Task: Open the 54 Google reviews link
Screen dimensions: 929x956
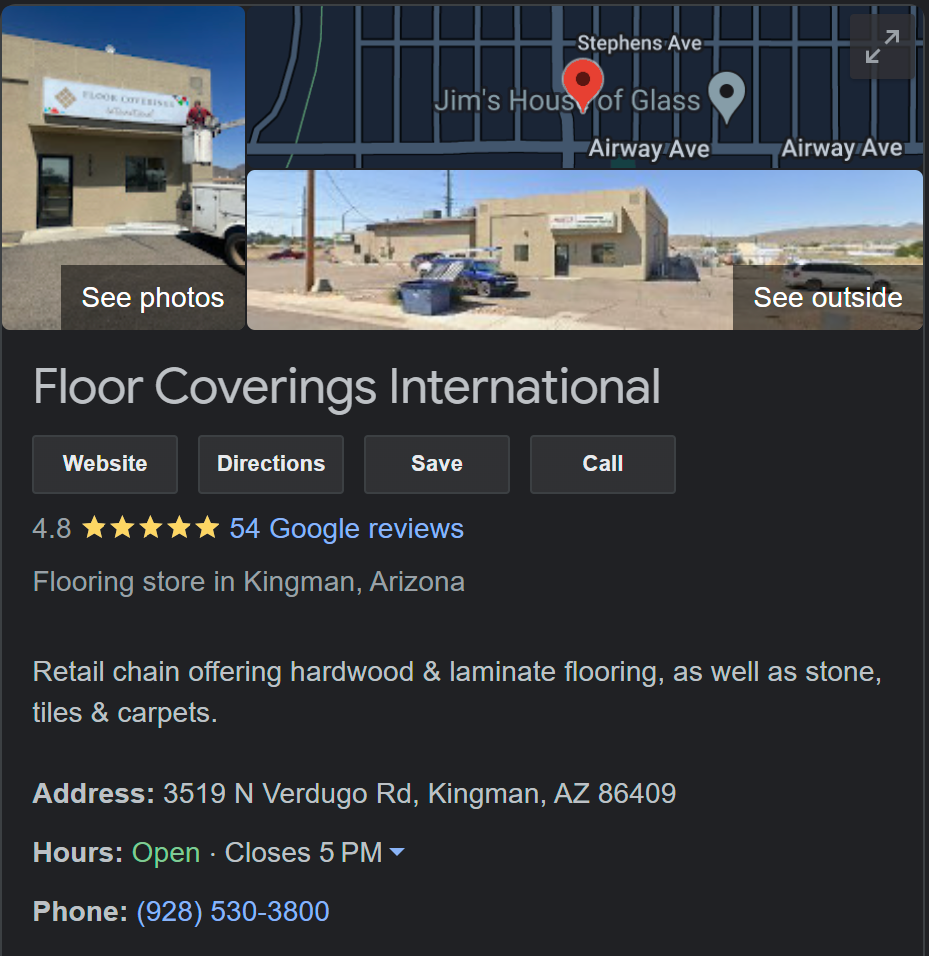Action: (346, 529)
